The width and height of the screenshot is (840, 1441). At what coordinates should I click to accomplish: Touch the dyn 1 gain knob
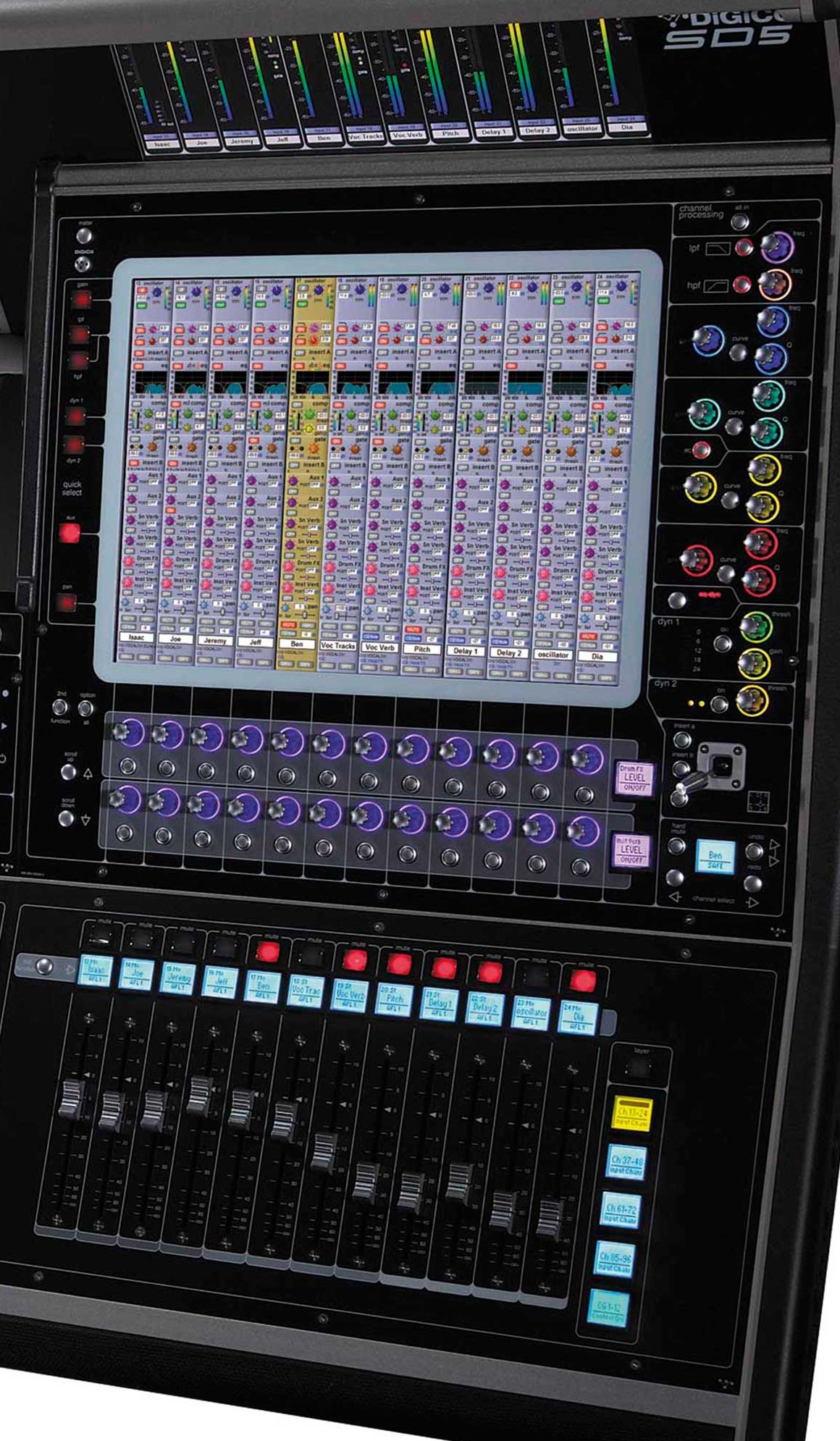pos(753,663)
